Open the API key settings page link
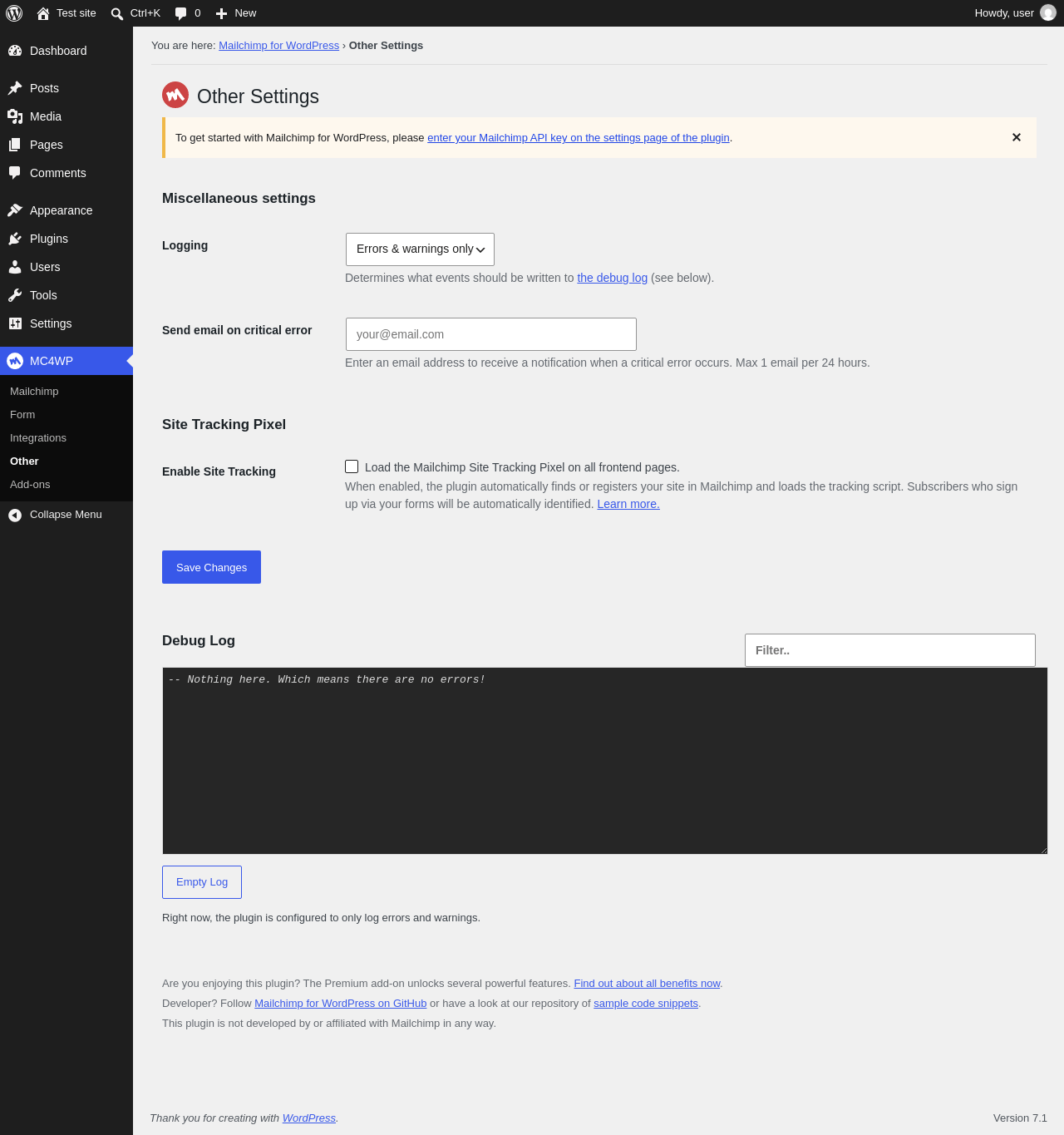The width and height of the screenshot is (1064, 1135). click(579, 138)
